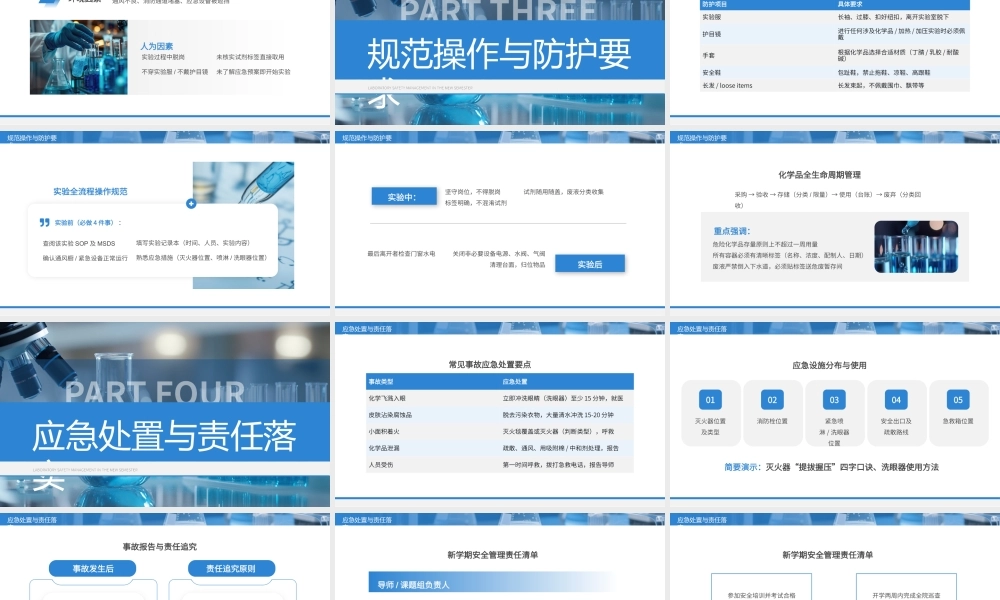Click the 实验后 blue label
Screen dimensions: 1000x600
pos(590,264)
